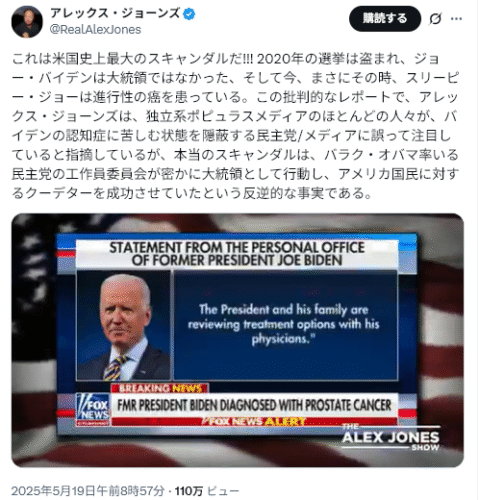Open the アレックス・ジョーンズ display name link
The width and height of the screenshot is (479, 500).
[x=115, y=14]
